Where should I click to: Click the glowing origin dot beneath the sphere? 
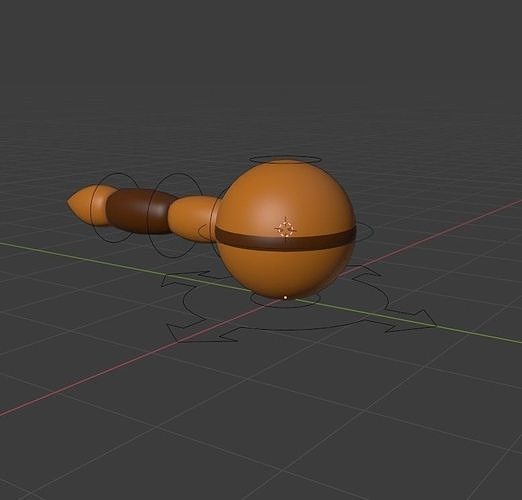285,297
